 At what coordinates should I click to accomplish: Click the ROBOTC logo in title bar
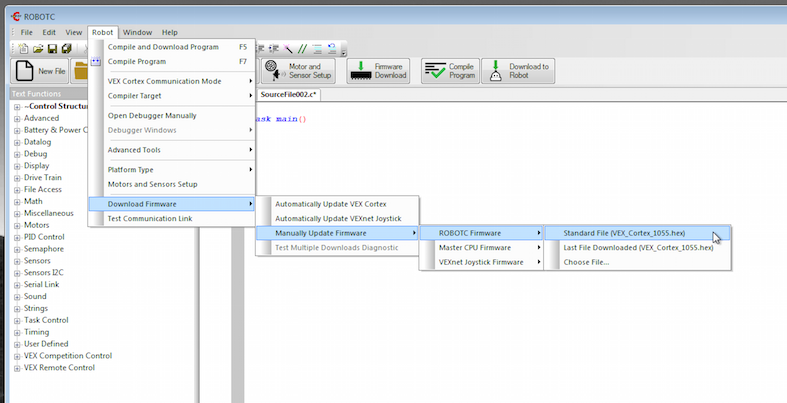[16, 17]
